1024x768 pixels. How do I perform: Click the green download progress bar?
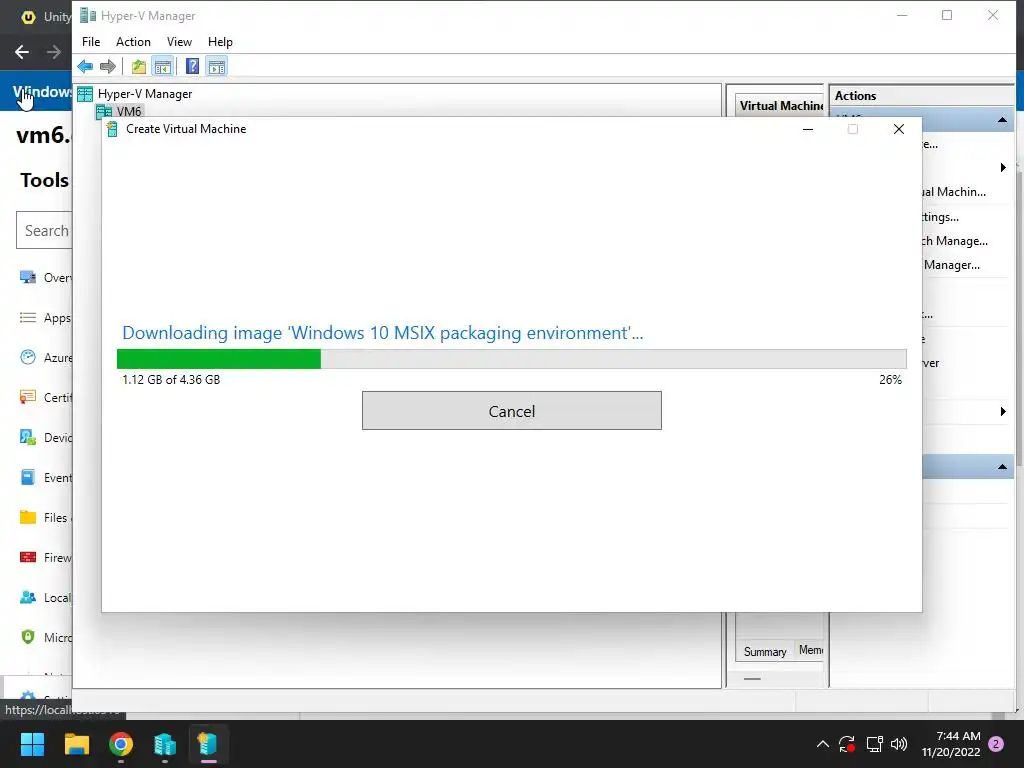pyautogui.click(x=219, y=359)
